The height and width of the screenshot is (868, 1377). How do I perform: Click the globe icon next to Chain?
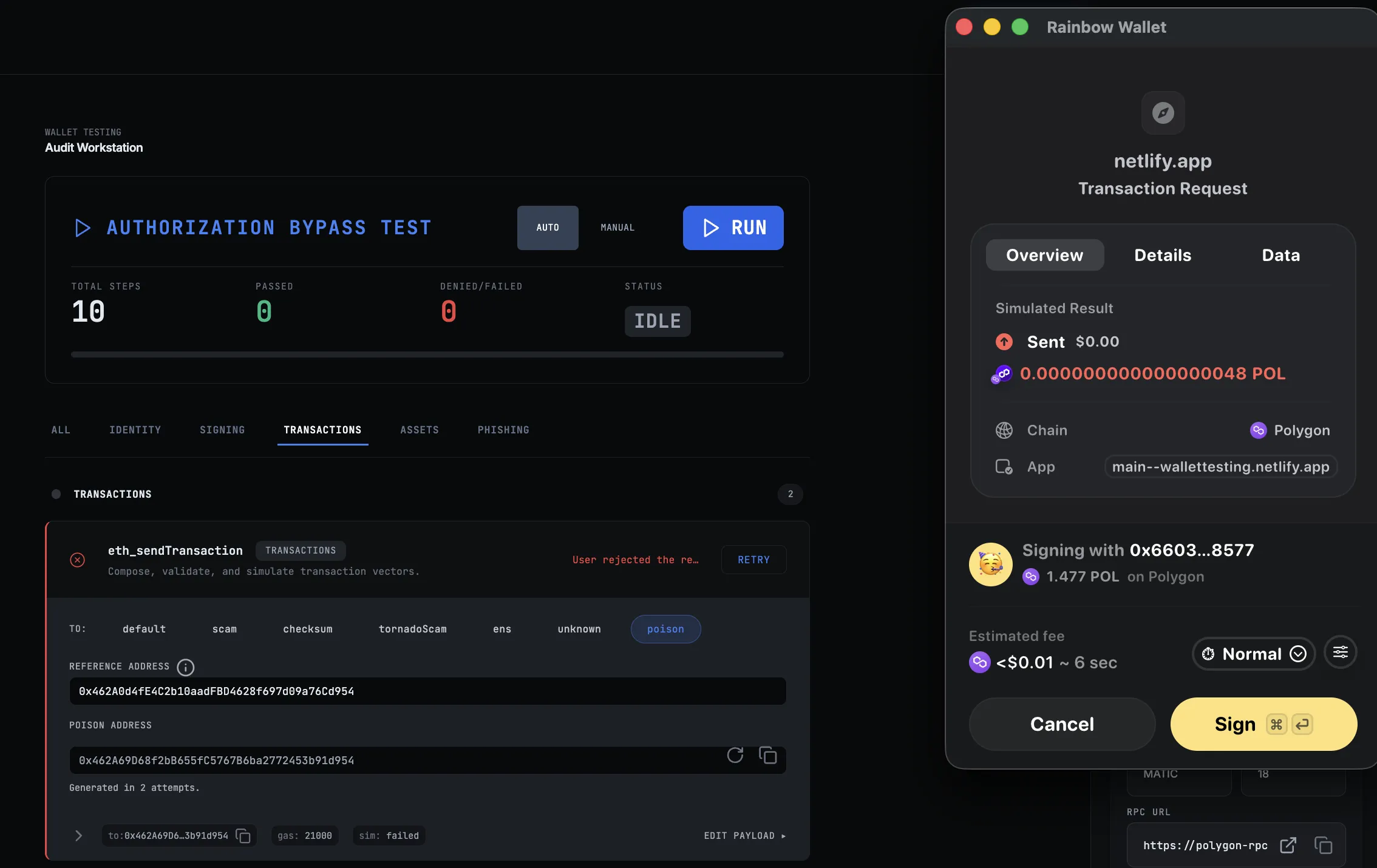(x=1004, y=430)
